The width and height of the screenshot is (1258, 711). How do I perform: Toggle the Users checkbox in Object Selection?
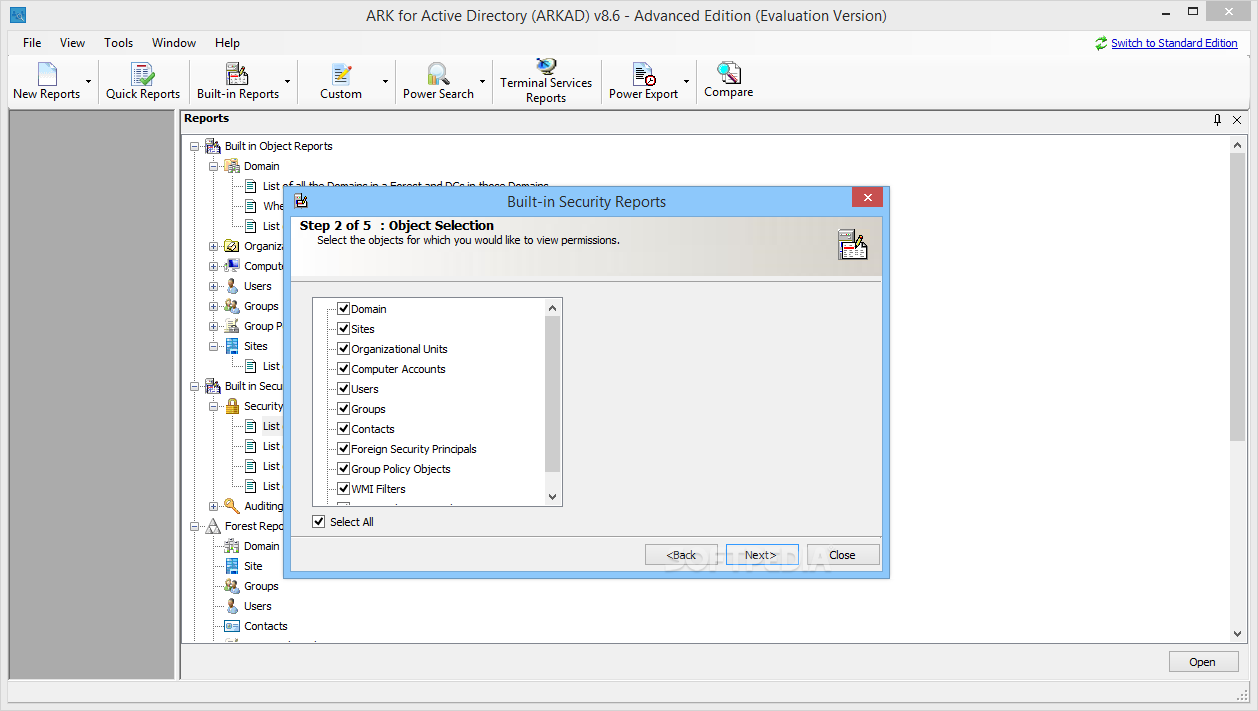click(x=344, y=389)
